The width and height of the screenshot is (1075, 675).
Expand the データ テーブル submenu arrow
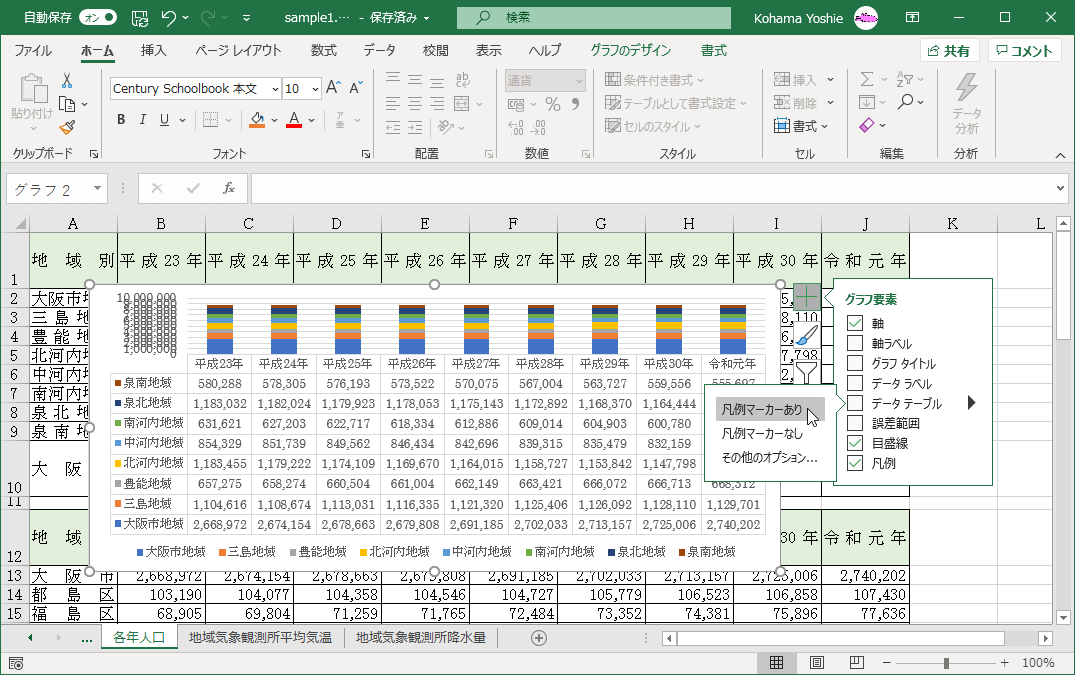point(970,403)
